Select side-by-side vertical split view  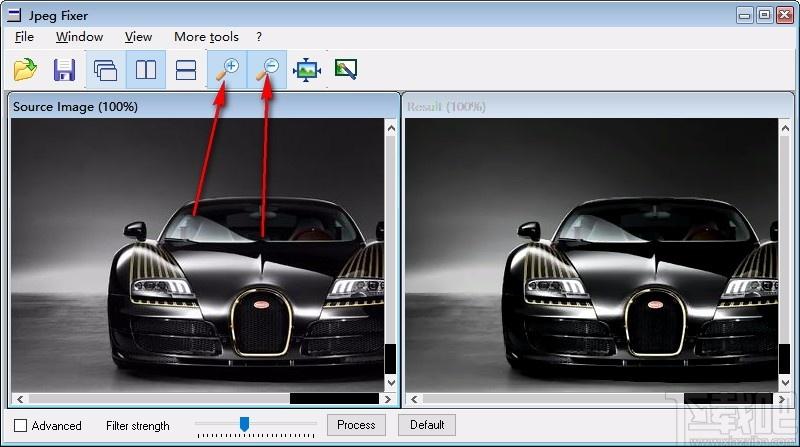(146, 70)
